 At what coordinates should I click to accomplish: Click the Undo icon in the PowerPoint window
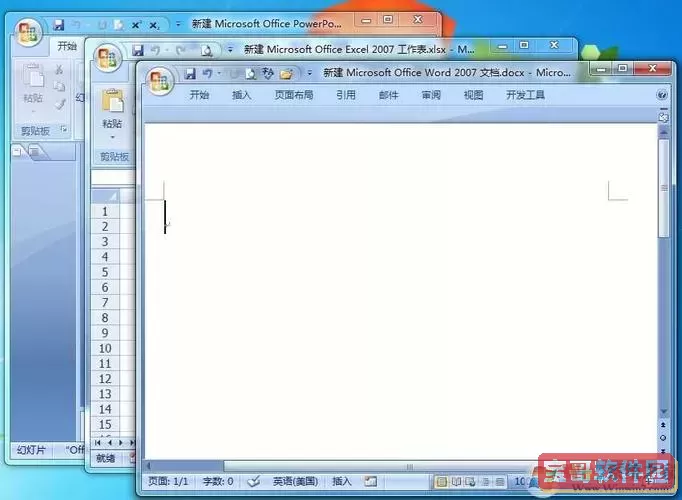pyautogui.click(x=76, y=25)
